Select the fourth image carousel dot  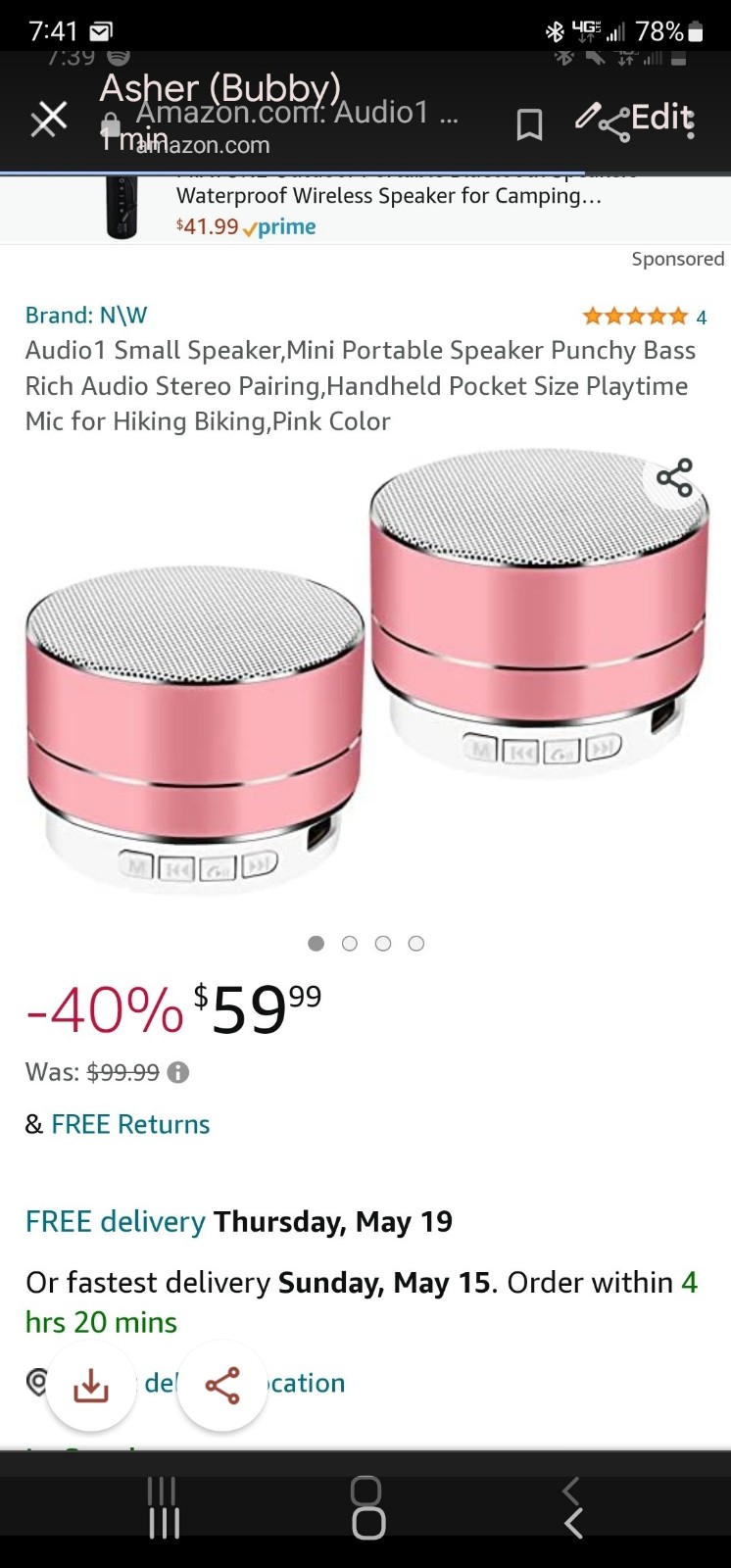416,943
